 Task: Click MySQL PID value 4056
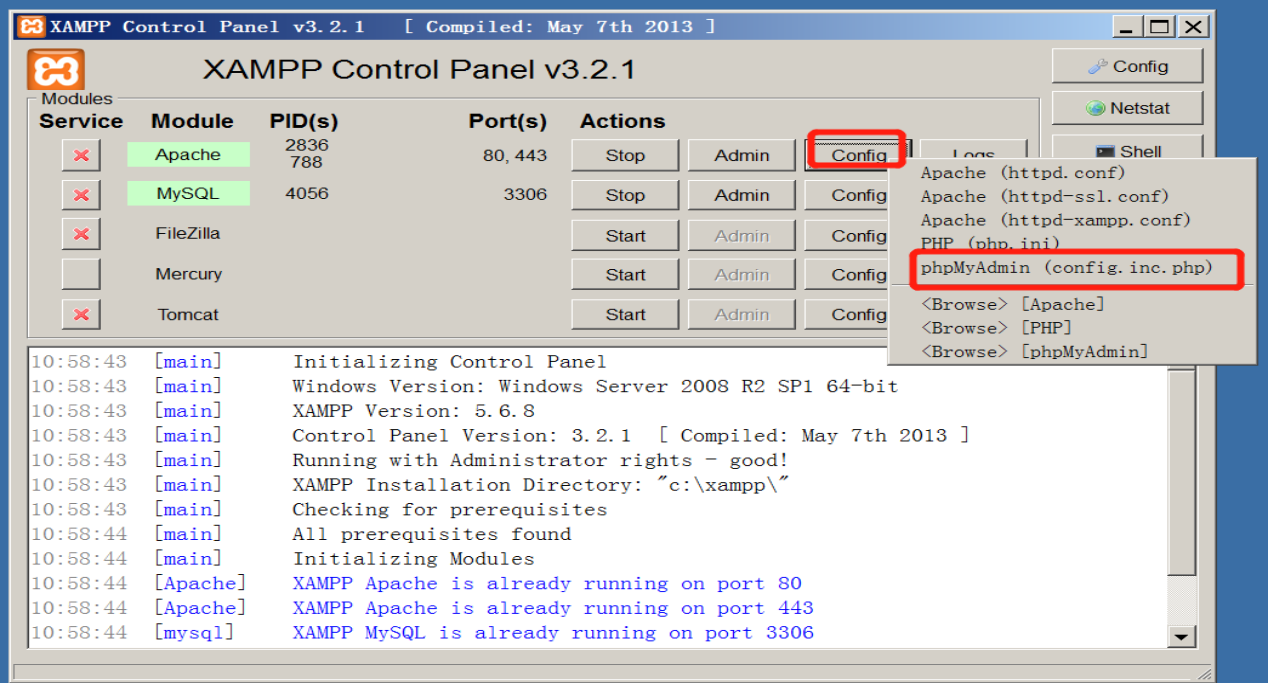306,193
